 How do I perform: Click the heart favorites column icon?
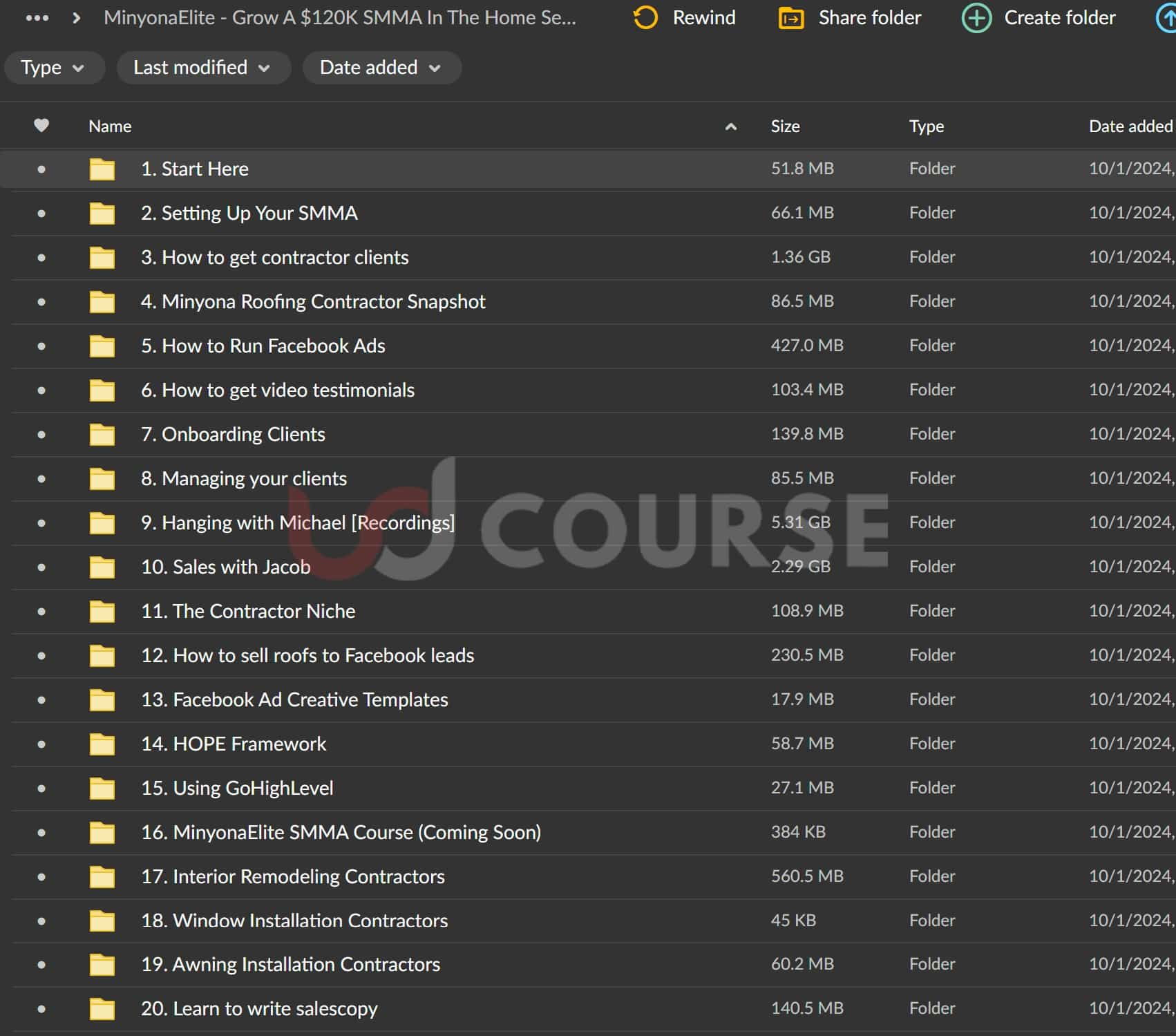pos(41,126)
